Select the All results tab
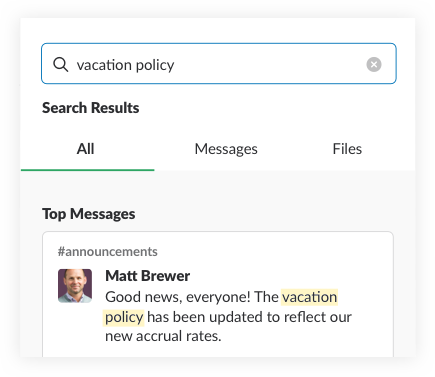The width and height of the screenshot is (435, 377). pos(86,149)
